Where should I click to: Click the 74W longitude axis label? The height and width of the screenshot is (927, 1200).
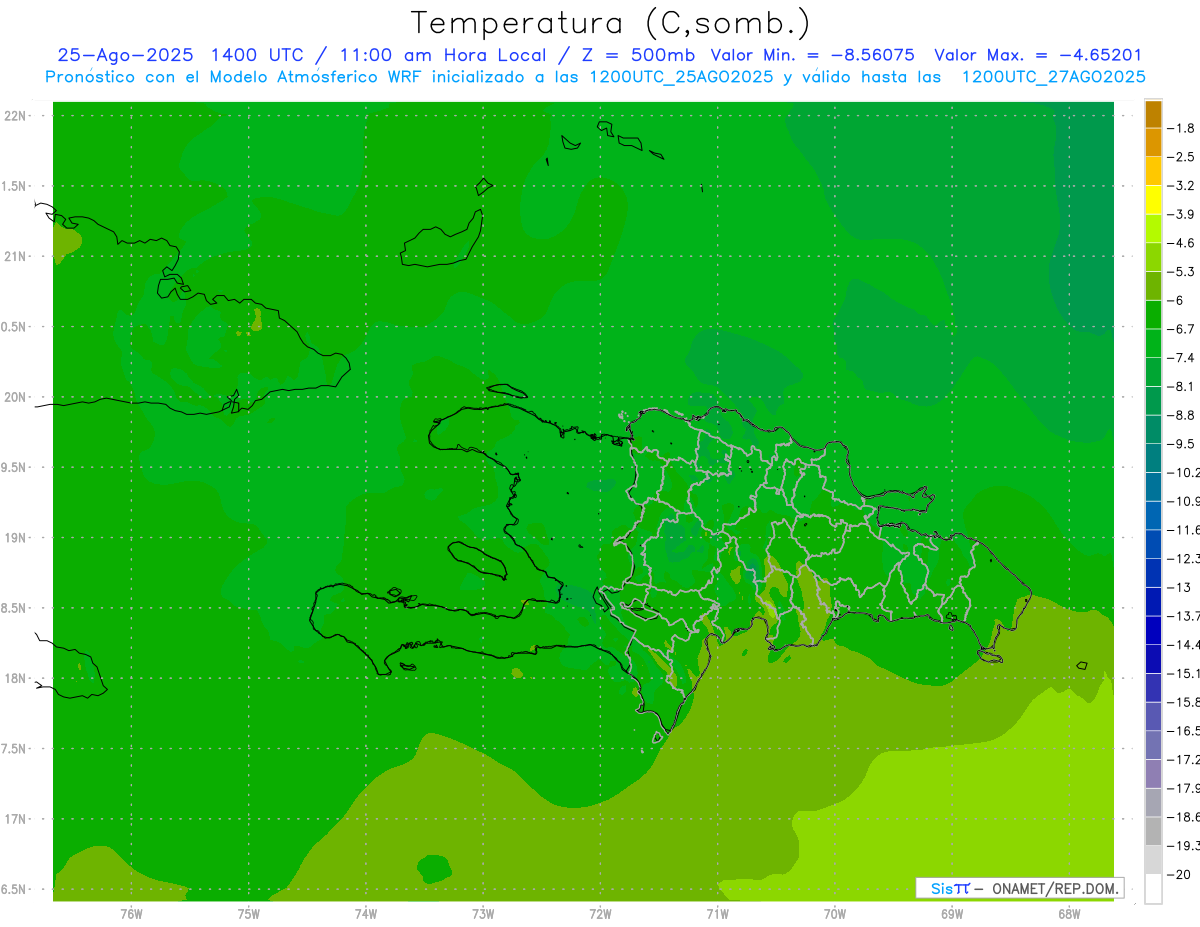pyautogui.click(x=365, y=914)
